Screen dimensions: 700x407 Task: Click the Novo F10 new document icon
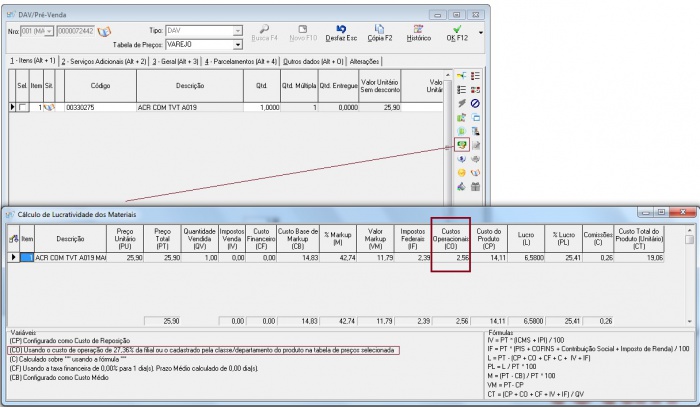tap(303, 32)
